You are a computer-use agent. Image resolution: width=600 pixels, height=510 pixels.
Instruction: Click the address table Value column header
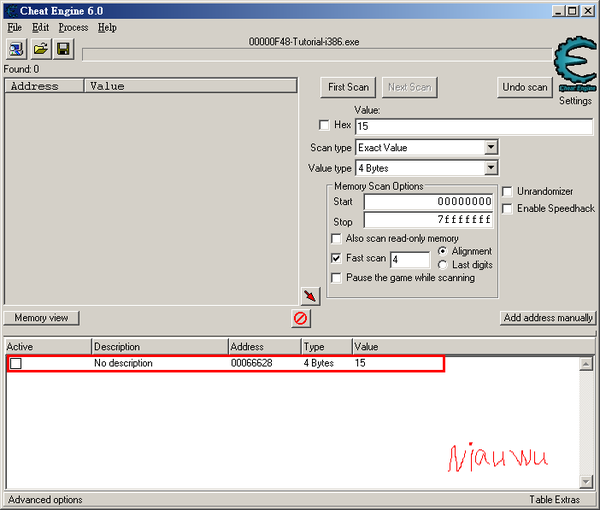[x=474, y=347]
